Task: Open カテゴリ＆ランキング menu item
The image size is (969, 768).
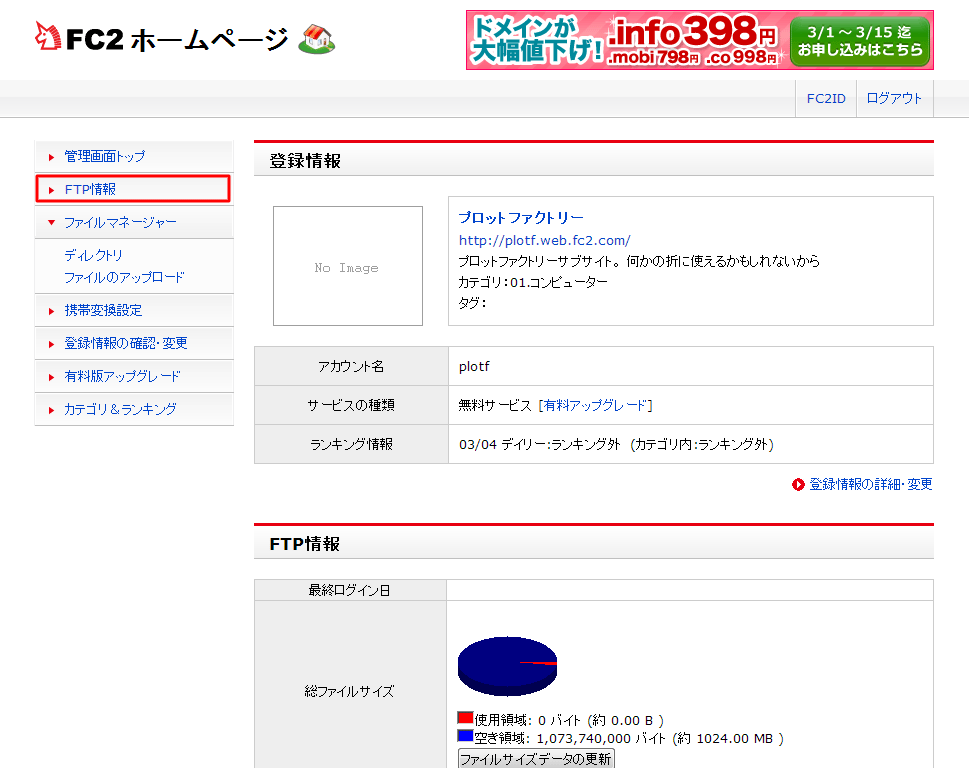Action: (121, 409)
